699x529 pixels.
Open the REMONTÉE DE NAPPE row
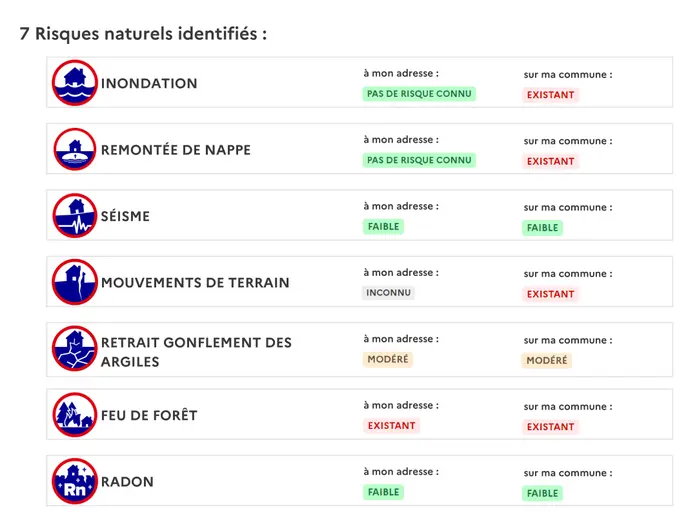(x=359, y=149)
